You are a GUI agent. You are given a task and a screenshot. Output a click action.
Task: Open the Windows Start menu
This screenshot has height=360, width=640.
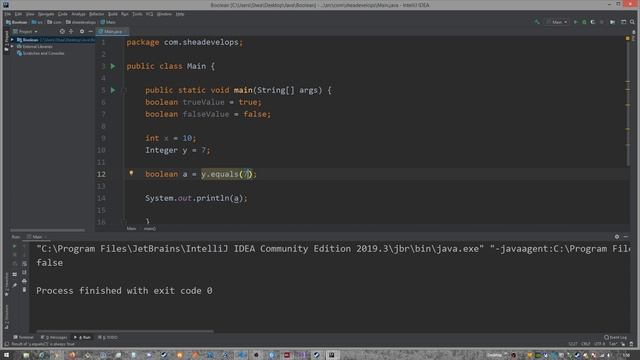coord(7,355)
